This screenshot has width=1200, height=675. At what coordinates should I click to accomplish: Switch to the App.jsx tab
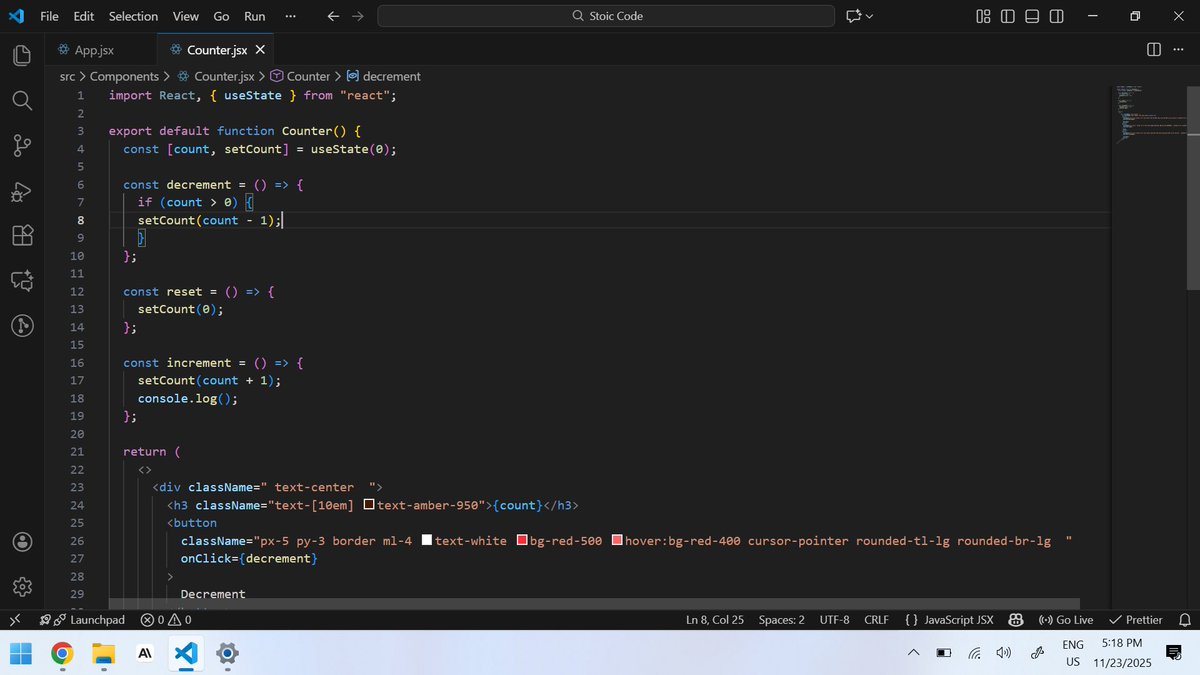click(100, 49)
